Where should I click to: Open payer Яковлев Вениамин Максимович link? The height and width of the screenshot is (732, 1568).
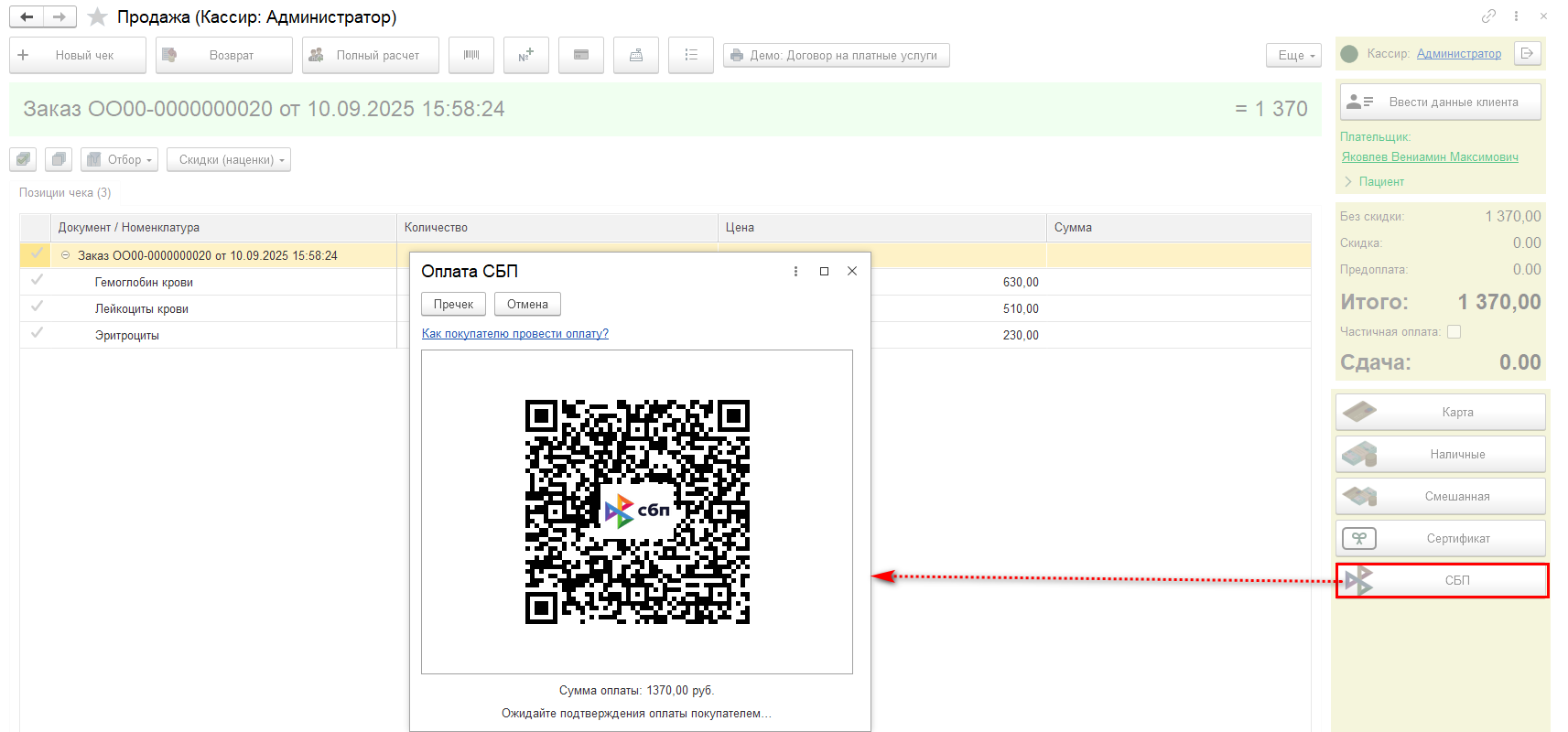[x=1430, y=156]
